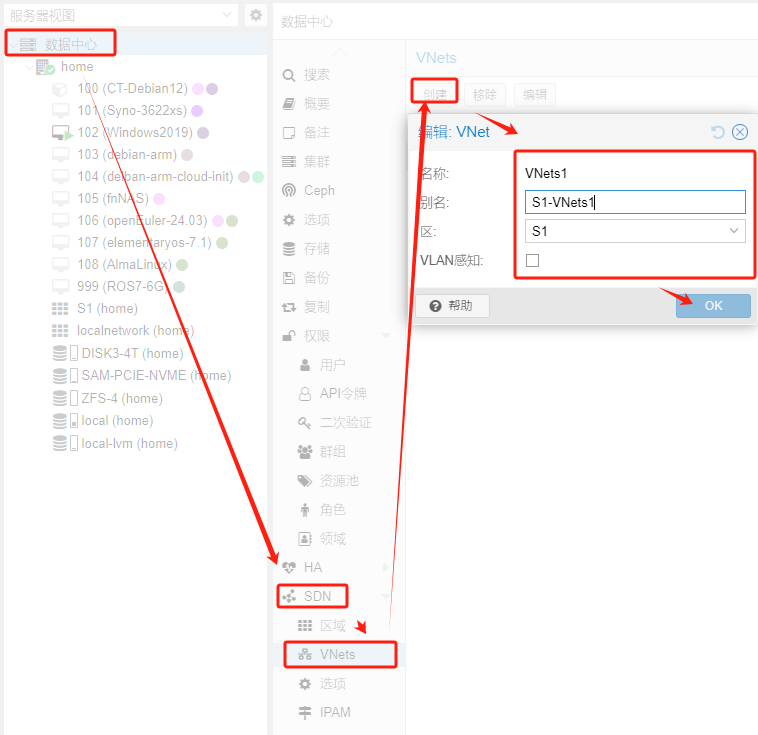Collapse the 权限 permissions section
758x735 pixels.
[x=386, y=336]
